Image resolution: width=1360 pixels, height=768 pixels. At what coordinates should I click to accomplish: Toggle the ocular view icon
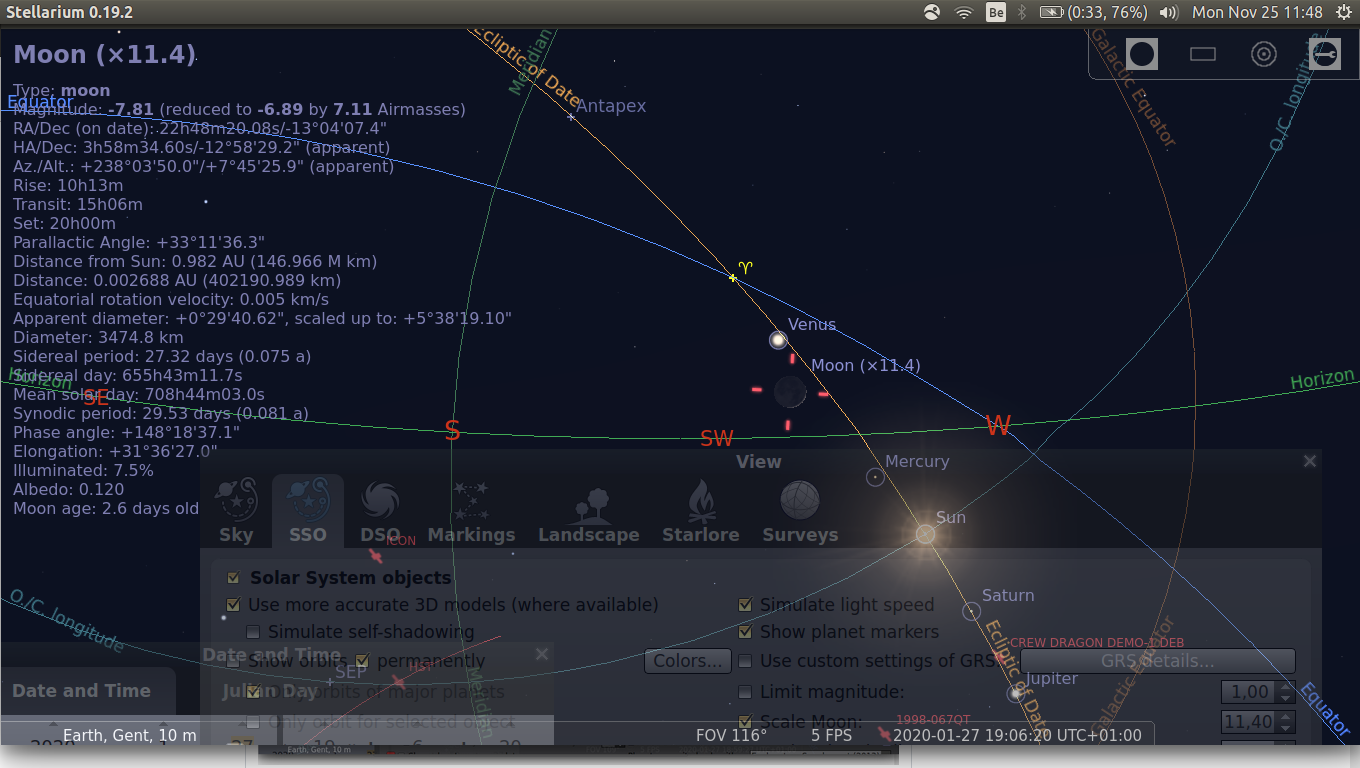click(1142, 54)
